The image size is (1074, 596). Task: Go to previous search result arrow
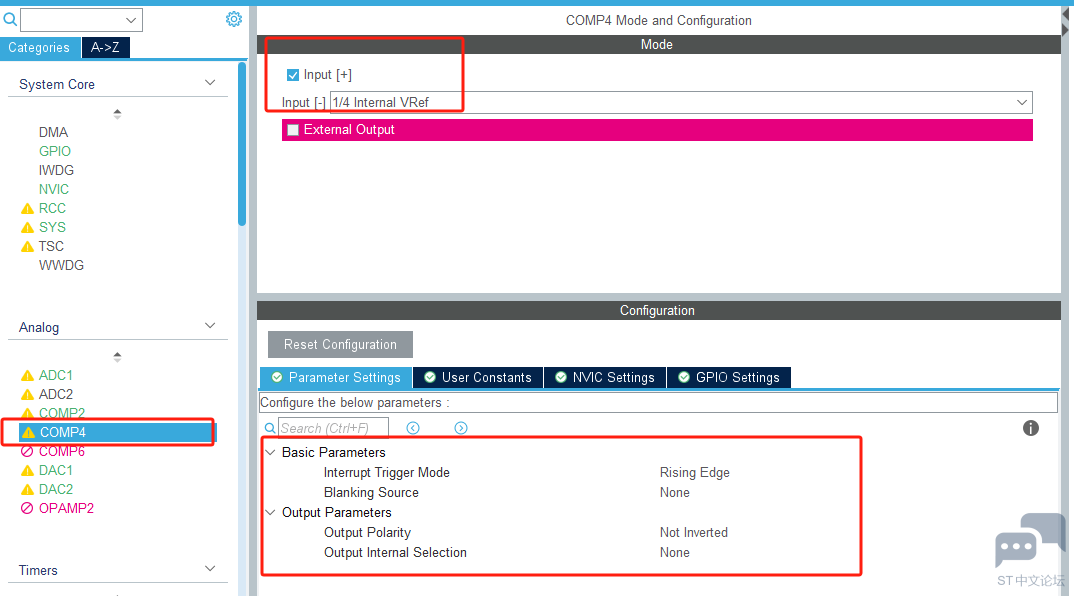(x=413, y=428)
